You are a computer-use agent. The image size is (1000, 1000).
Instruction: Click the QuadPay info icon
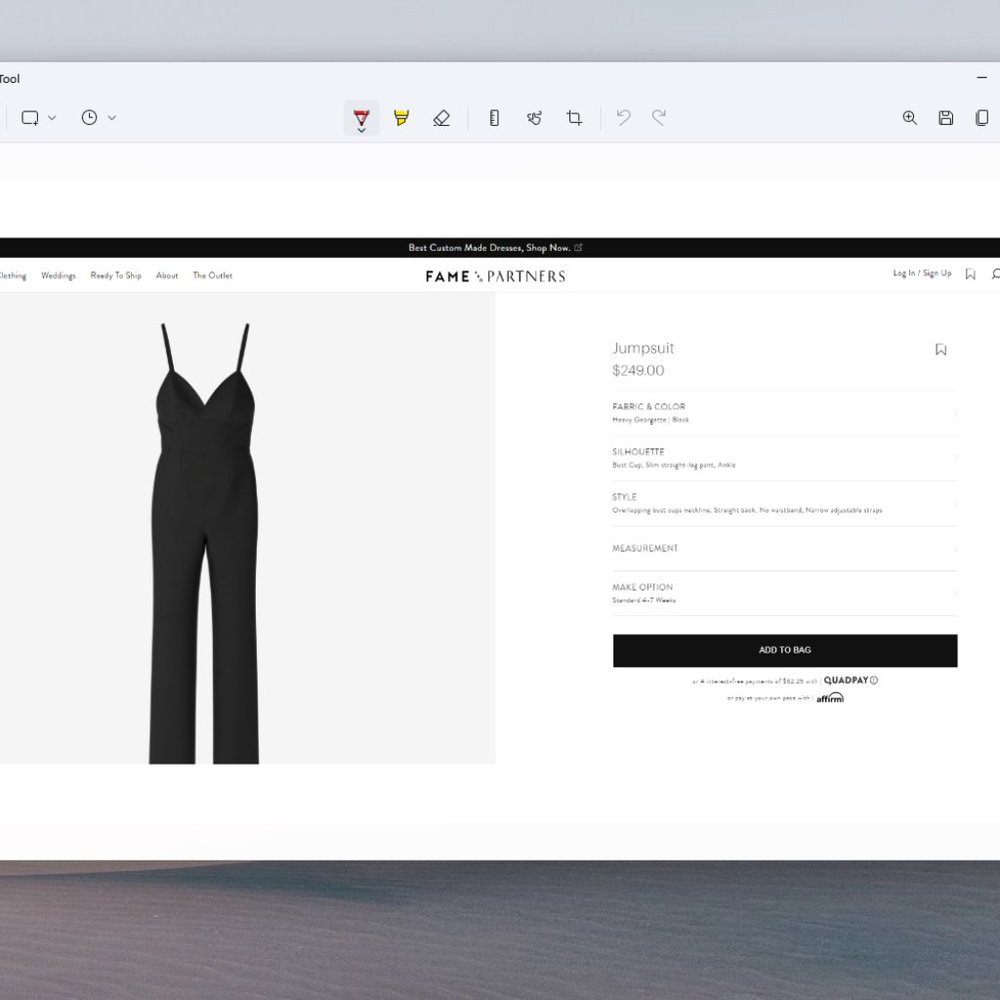click(x=872, y=680)
